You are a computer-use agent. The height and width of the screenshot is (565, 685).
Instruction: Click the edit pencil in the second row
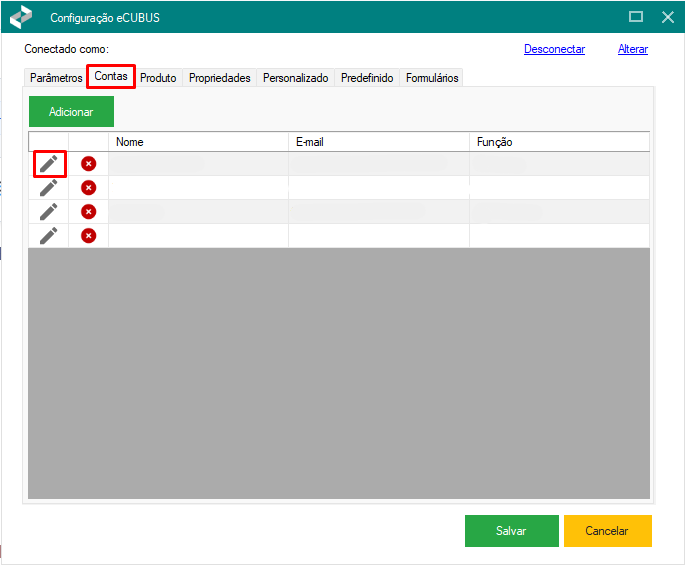coord(48,187)
